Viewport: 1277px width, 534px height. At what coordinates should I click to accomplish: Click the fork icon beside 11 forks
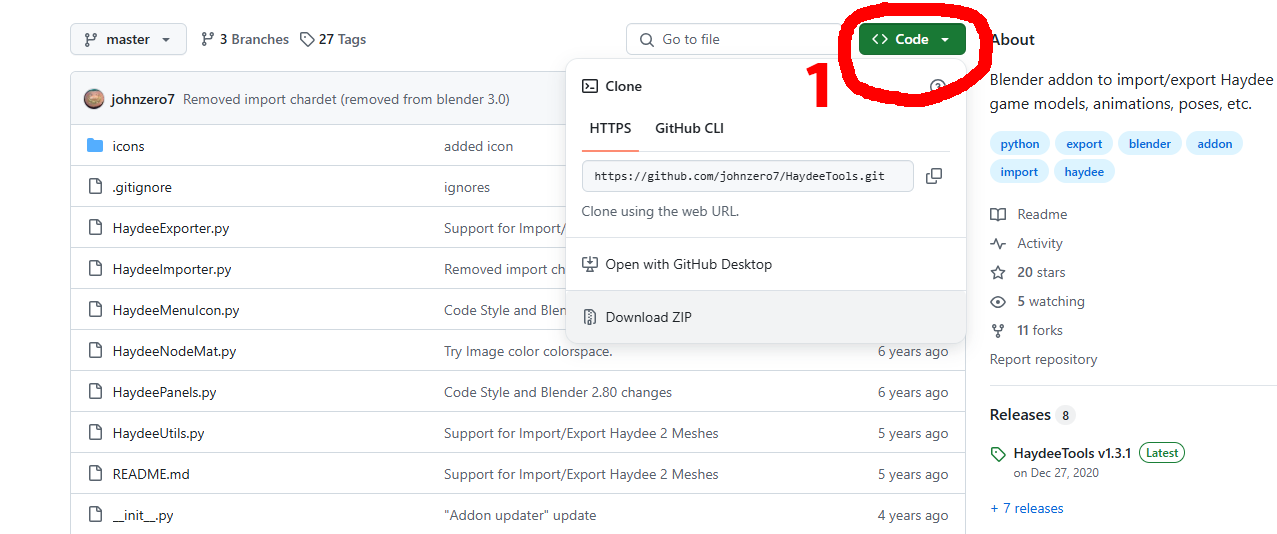998,331
